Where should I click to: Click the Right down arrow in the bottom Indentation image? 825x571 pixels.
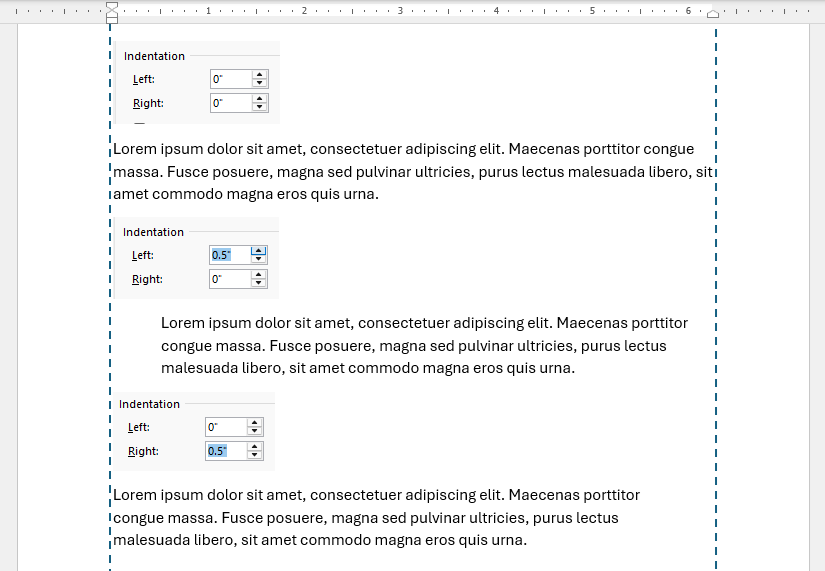[255, 455]
